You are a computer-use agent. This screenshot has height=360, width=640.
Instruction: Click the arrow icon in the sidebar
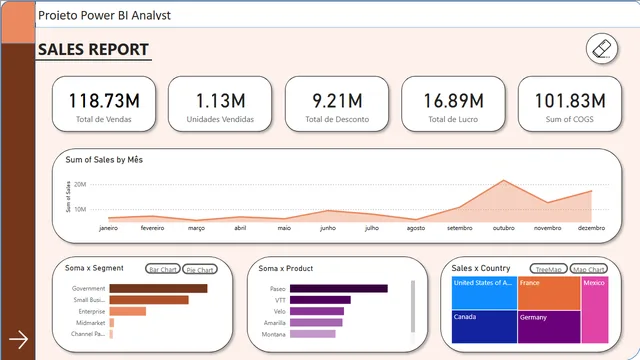(x=19, y=339)
